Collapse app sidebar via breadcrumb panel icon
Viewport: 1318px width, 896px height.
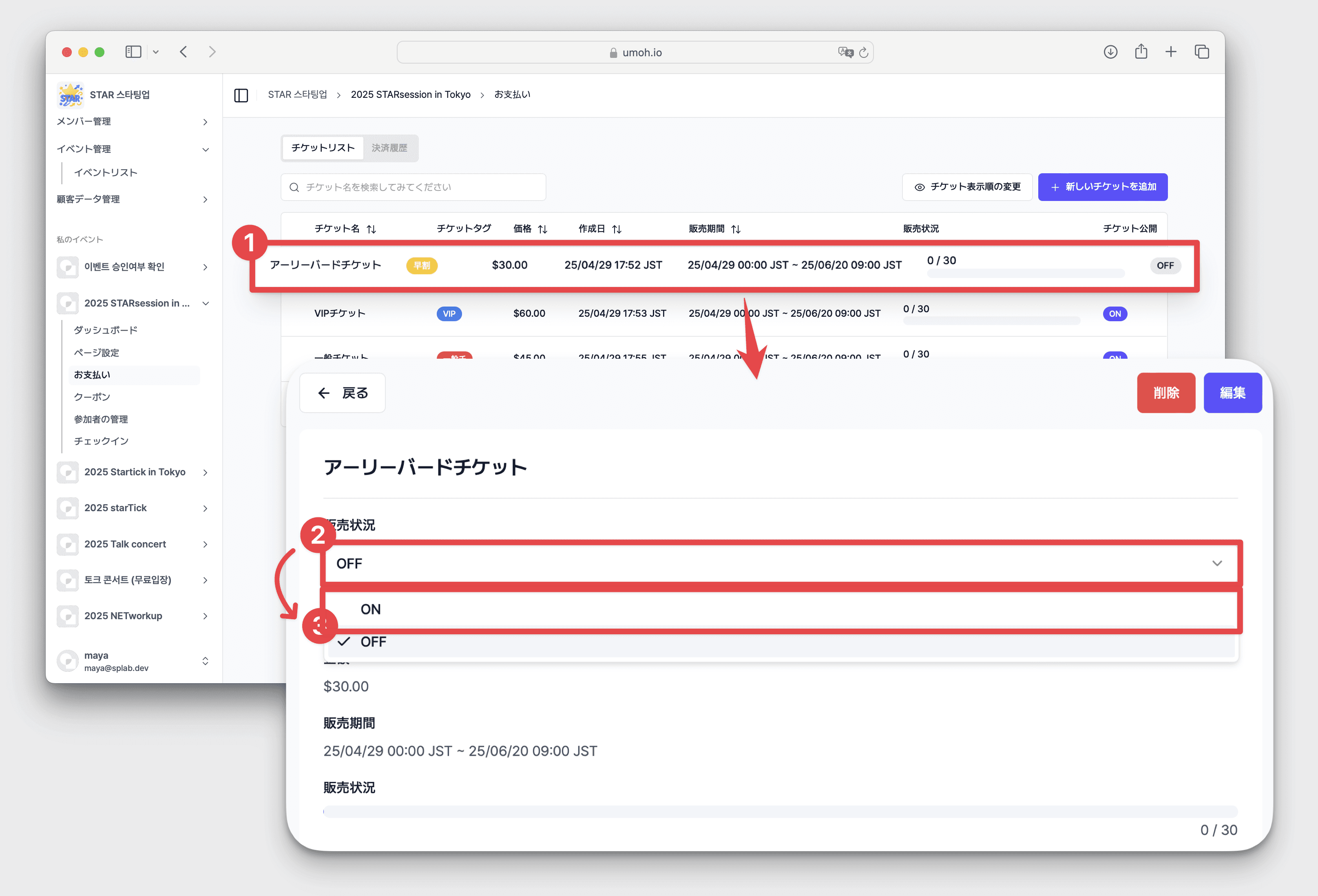pyautogui.click(x=241, y=95)
